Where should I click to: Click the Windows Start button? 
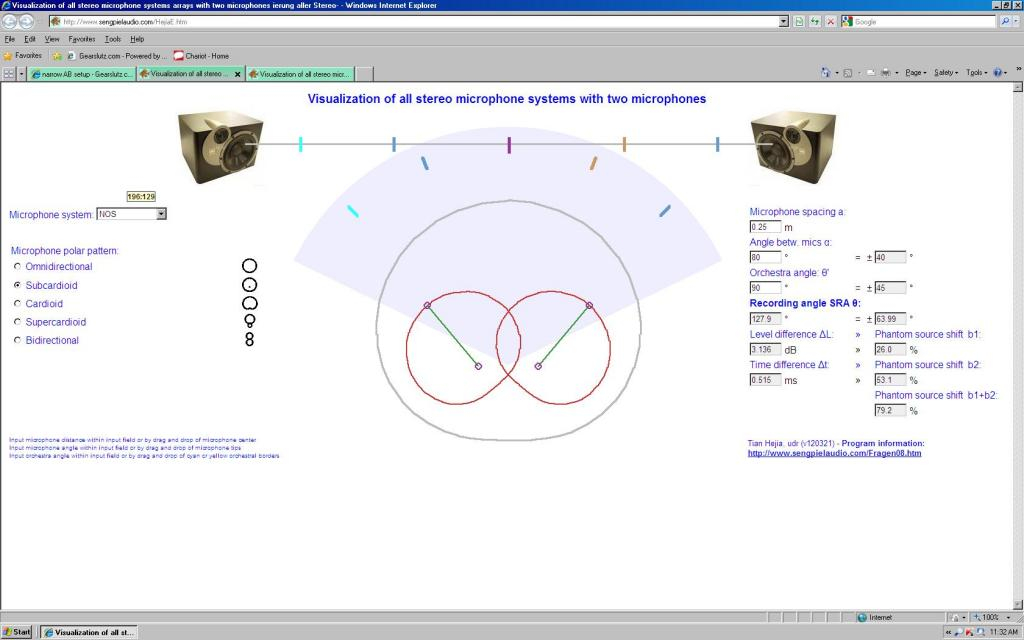coord(17,632)
